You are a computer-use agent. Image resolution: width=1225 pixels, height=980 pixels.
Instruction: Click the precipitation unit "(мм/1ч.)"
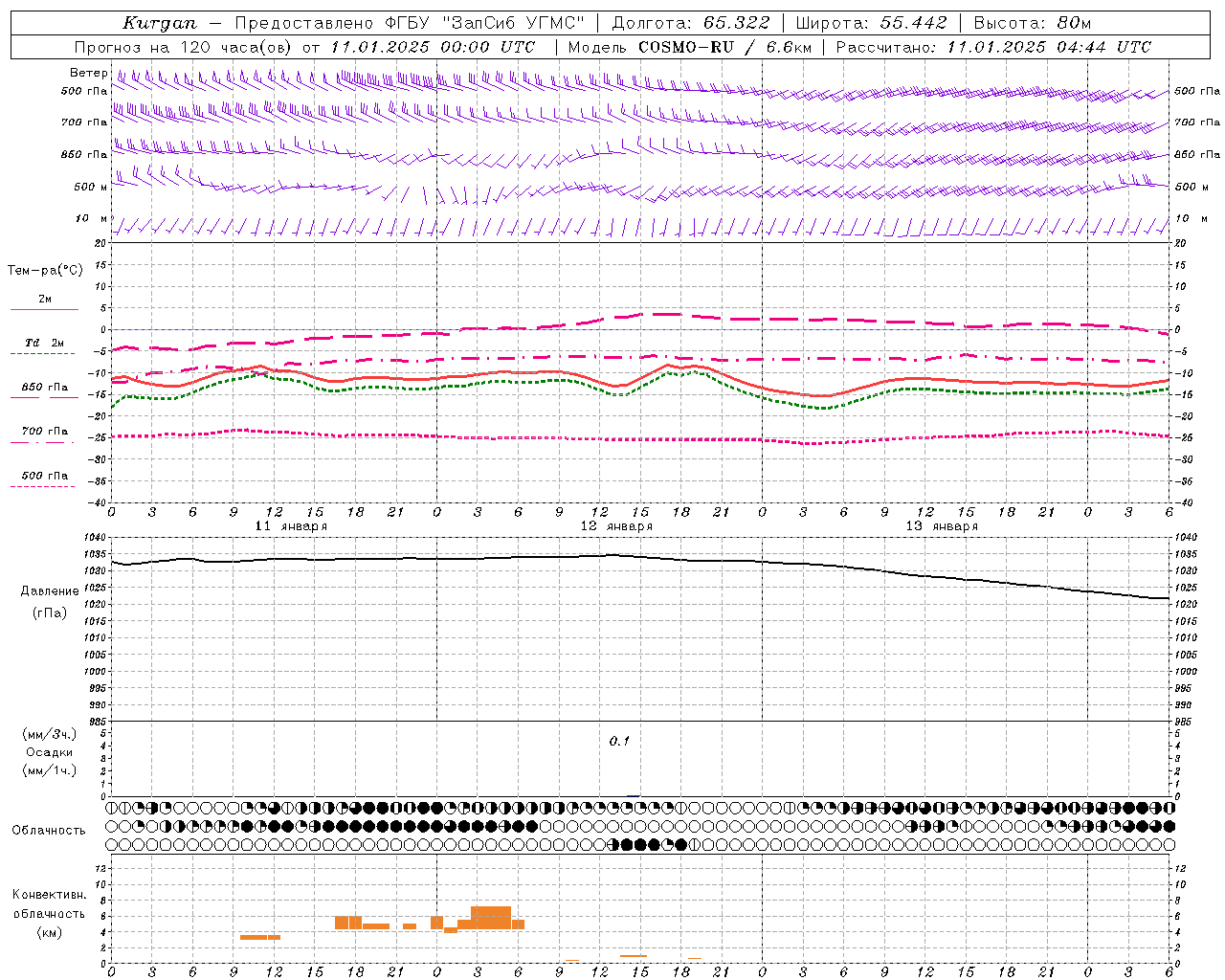coord(50,770)
